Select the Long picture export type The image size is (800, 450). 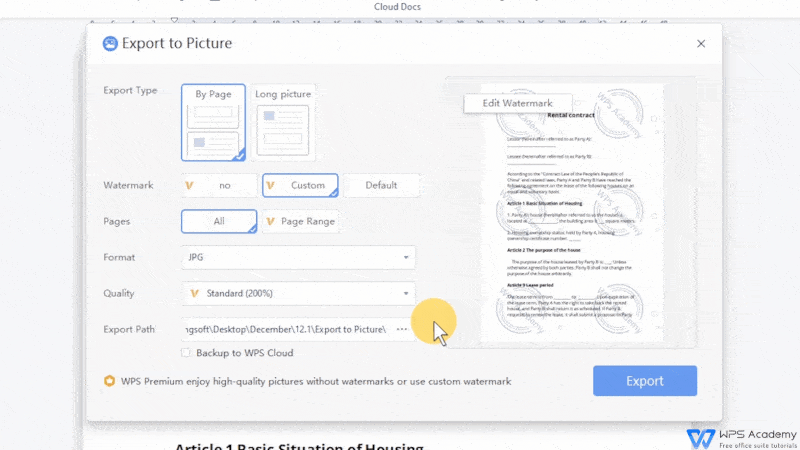click(x=283, y=122)
